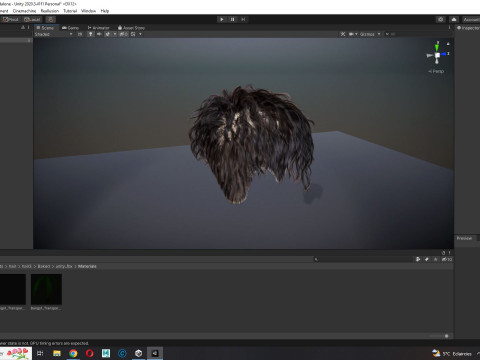Open the Cloud services icon
The height and width of the screenshot is (360, 480).
[454, 19]
